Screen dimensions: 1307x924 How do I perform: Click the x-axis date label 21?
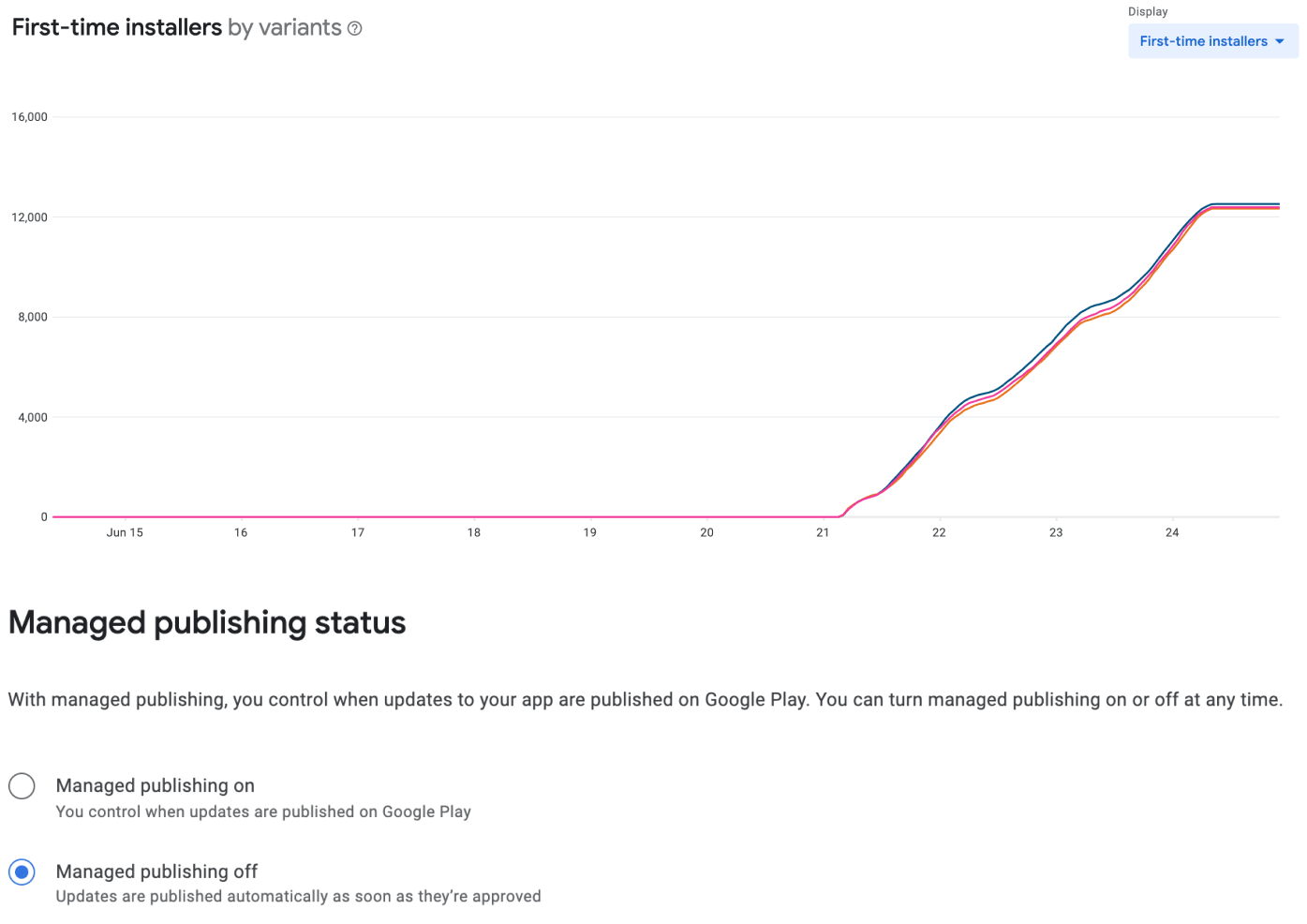tap(823, 532)
